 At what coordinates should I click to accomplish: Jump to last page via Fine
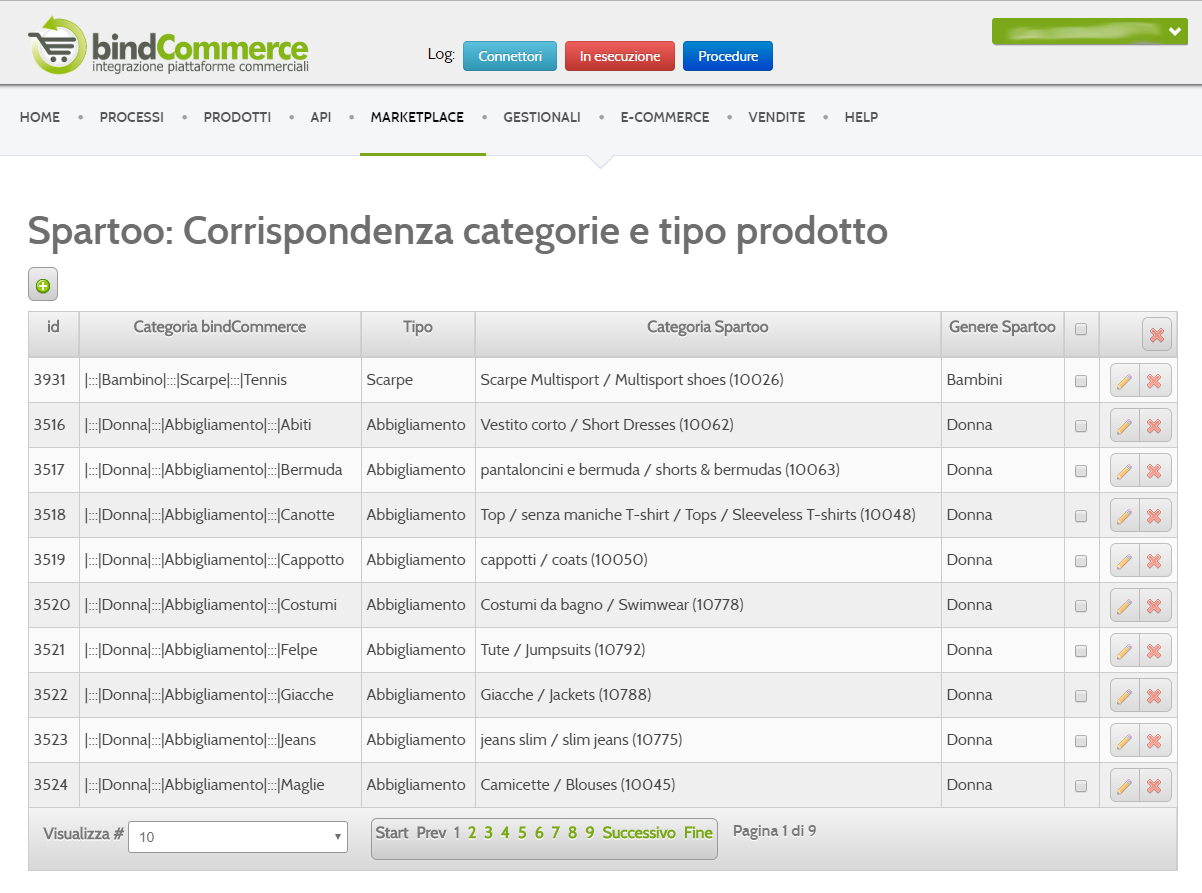click(698, 832)
